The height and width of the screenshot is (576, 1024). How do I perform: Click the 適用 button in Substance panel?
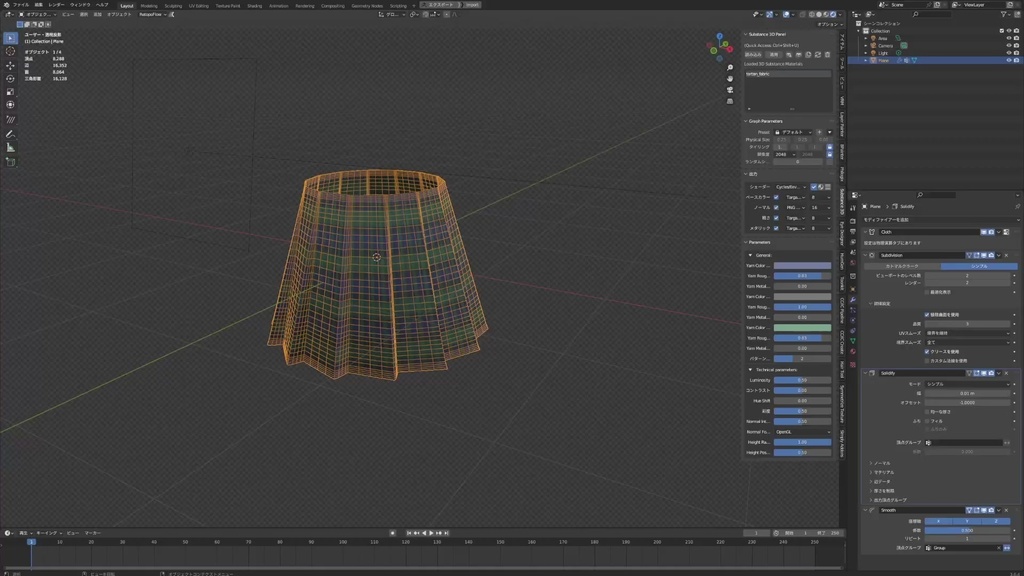(773, 55)
